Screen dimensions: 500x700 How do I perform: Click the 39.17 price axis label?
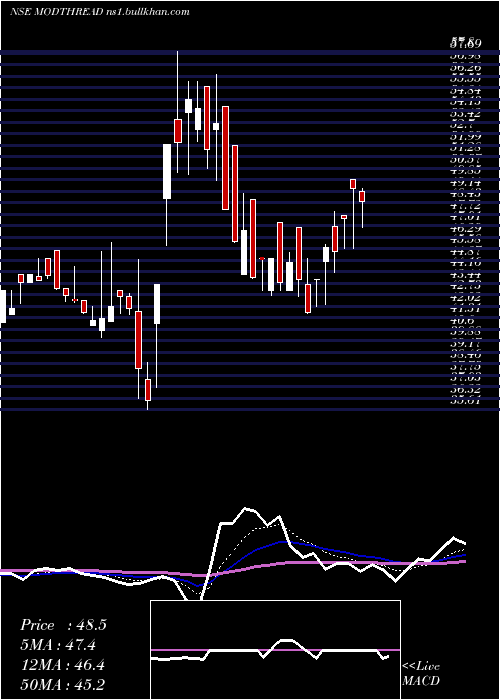[466, 344]
